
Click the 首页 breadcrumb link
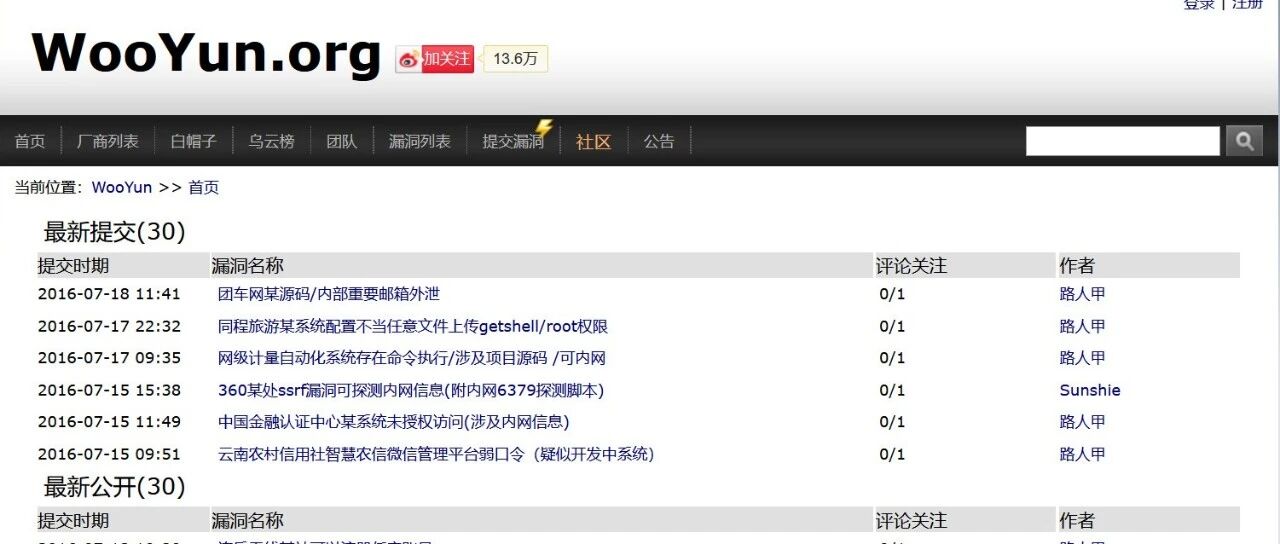(204, 188)
